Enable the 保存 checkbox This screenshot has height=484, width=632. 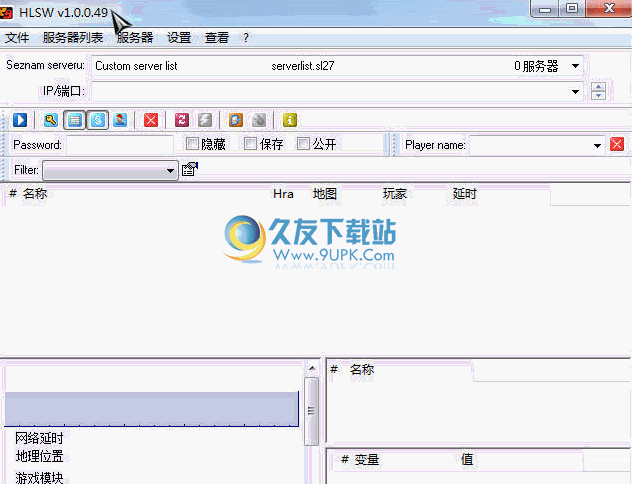(x=251, y=143)
